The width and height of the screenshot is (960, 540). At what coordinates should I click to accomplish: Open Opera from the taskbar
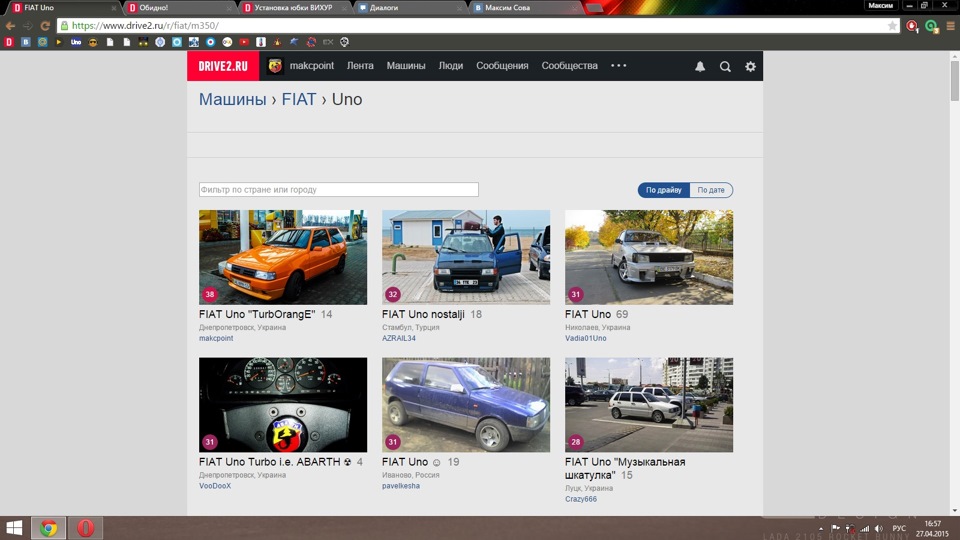[85, 528]
